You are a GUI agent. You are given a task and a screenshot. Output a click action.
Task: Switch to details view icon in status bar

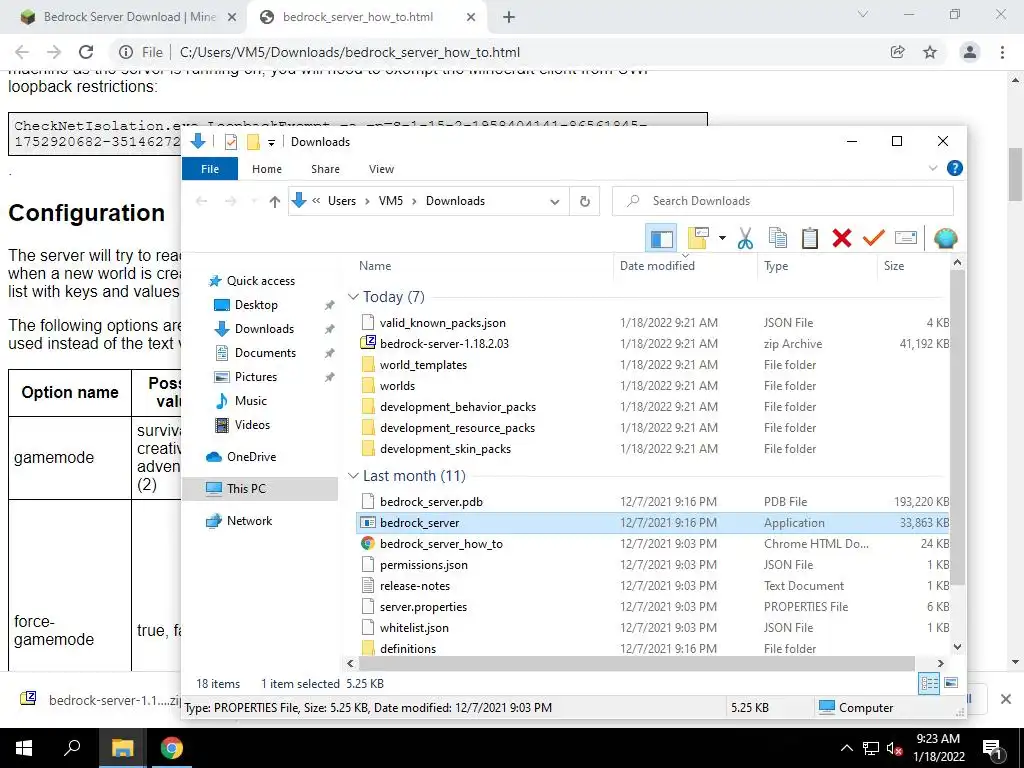(929, 684)
